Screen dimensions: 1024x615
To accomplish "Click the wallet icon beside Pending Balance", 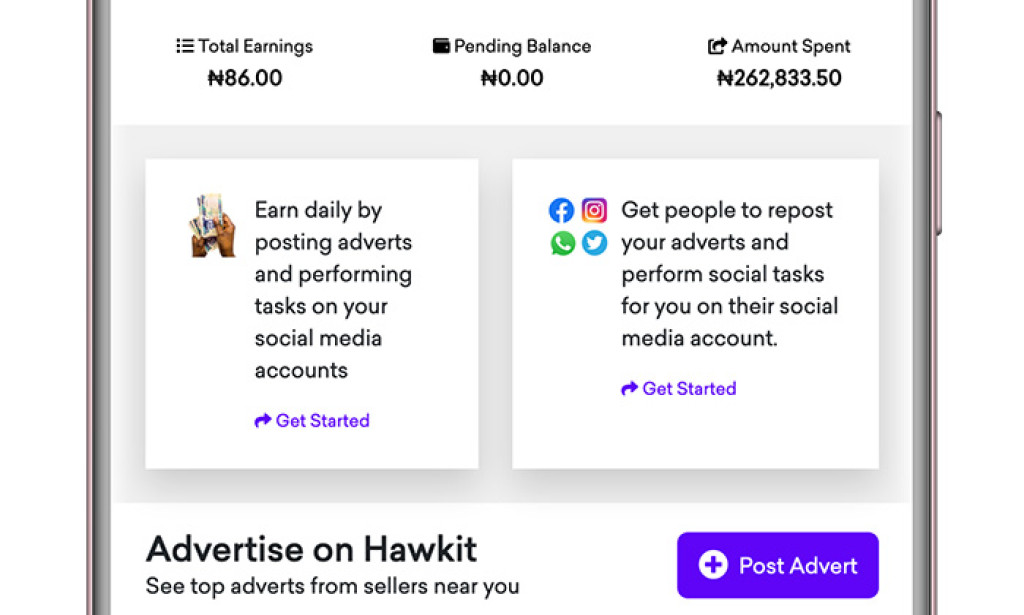I will tap(440, 45).
